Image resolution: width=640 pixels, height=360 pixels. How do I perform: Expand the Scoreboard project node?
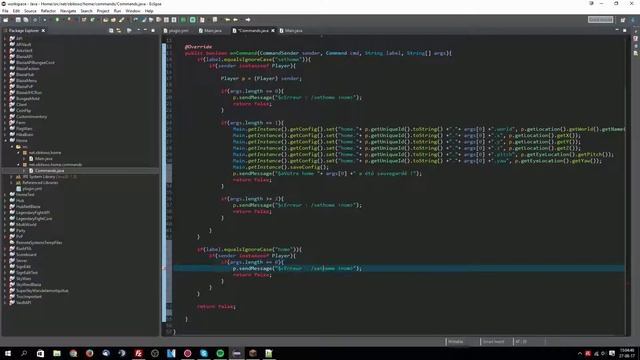click(x=5, y=254)
